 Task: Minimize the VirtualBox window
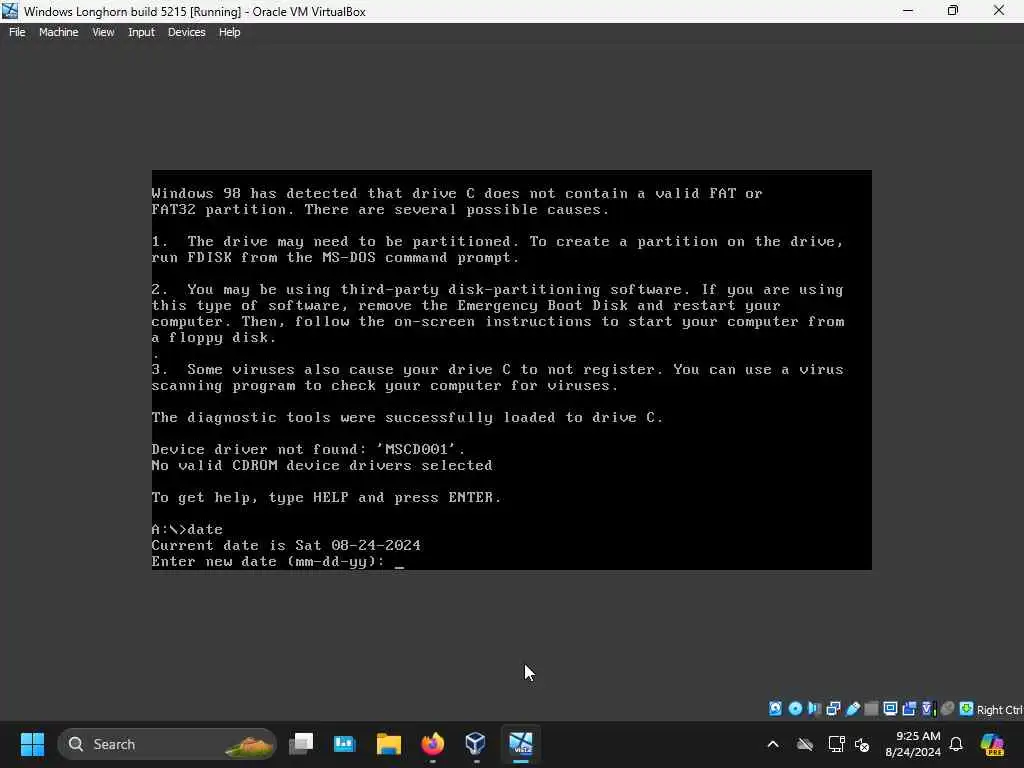(x=908, y=11)
